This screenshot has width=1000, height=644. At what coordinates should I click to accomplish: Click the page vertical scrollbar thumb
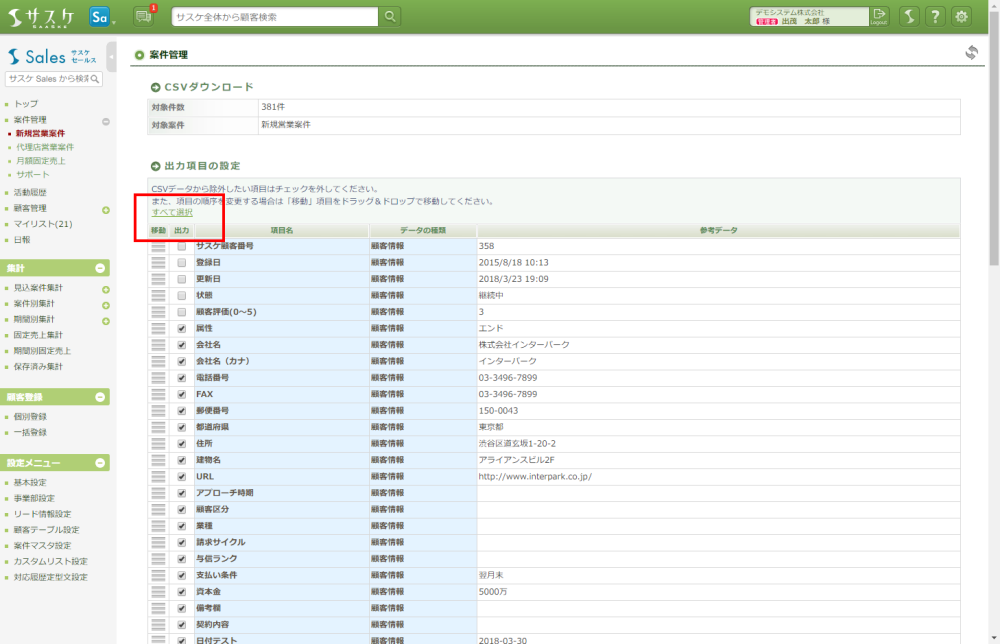[994, 137]
